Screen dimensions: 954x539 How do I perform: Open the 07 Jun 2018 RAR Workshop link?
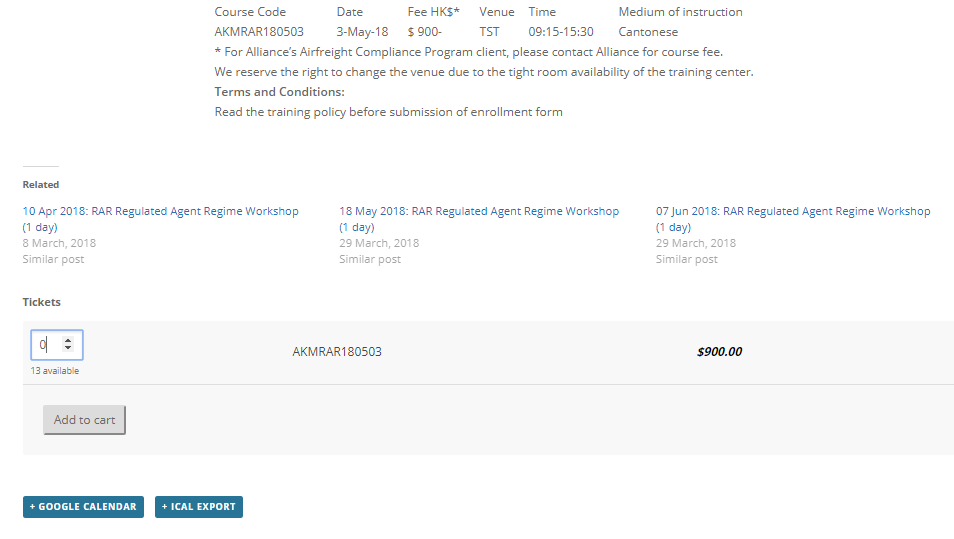click(792, 212)
